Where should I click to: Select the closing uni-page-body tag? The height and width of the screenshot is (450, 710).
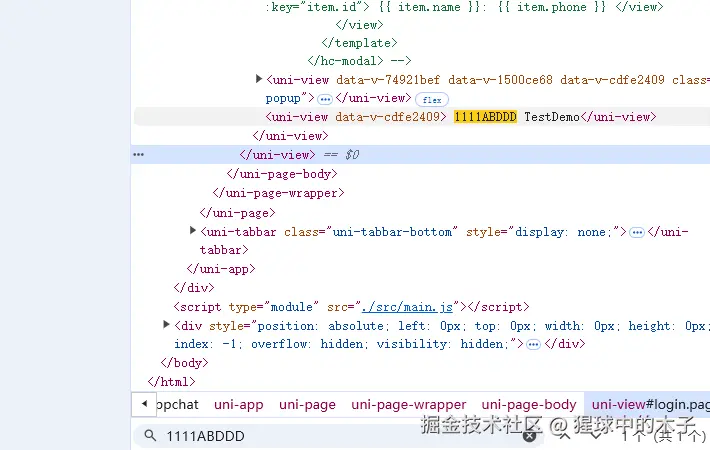coord(282,174)
